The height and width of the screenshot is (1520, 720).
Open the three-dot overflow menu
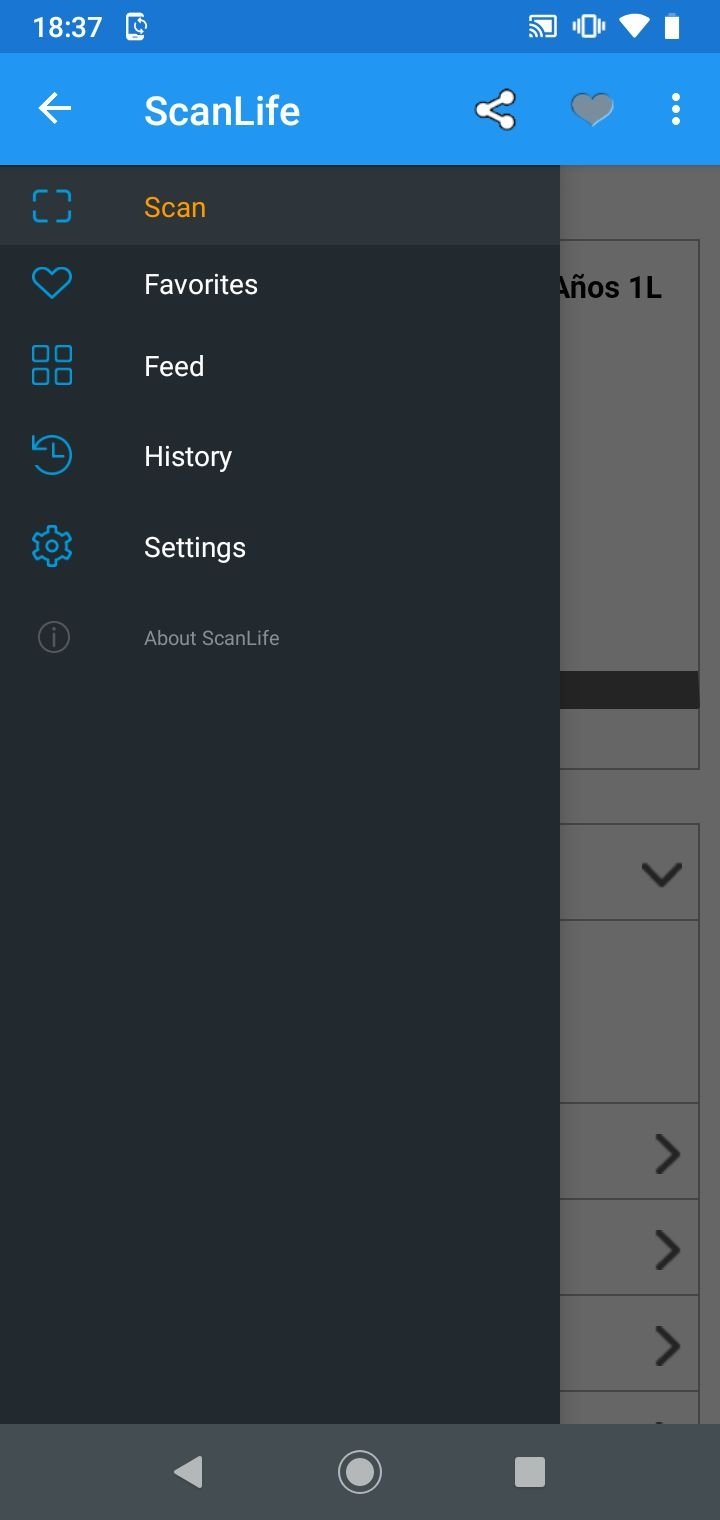tap(676, 109)
